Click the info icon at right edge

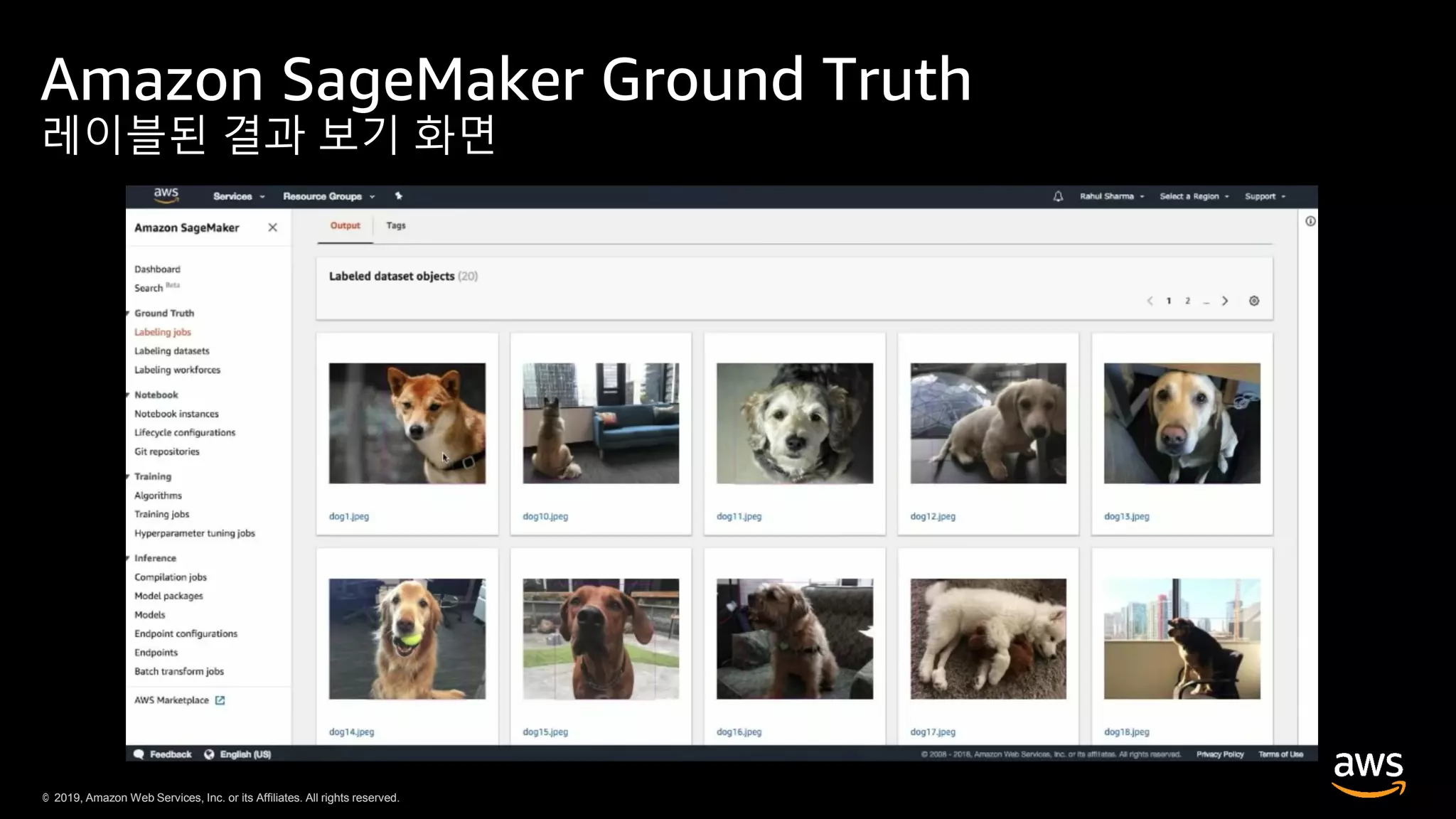[x=1310, y=221]
